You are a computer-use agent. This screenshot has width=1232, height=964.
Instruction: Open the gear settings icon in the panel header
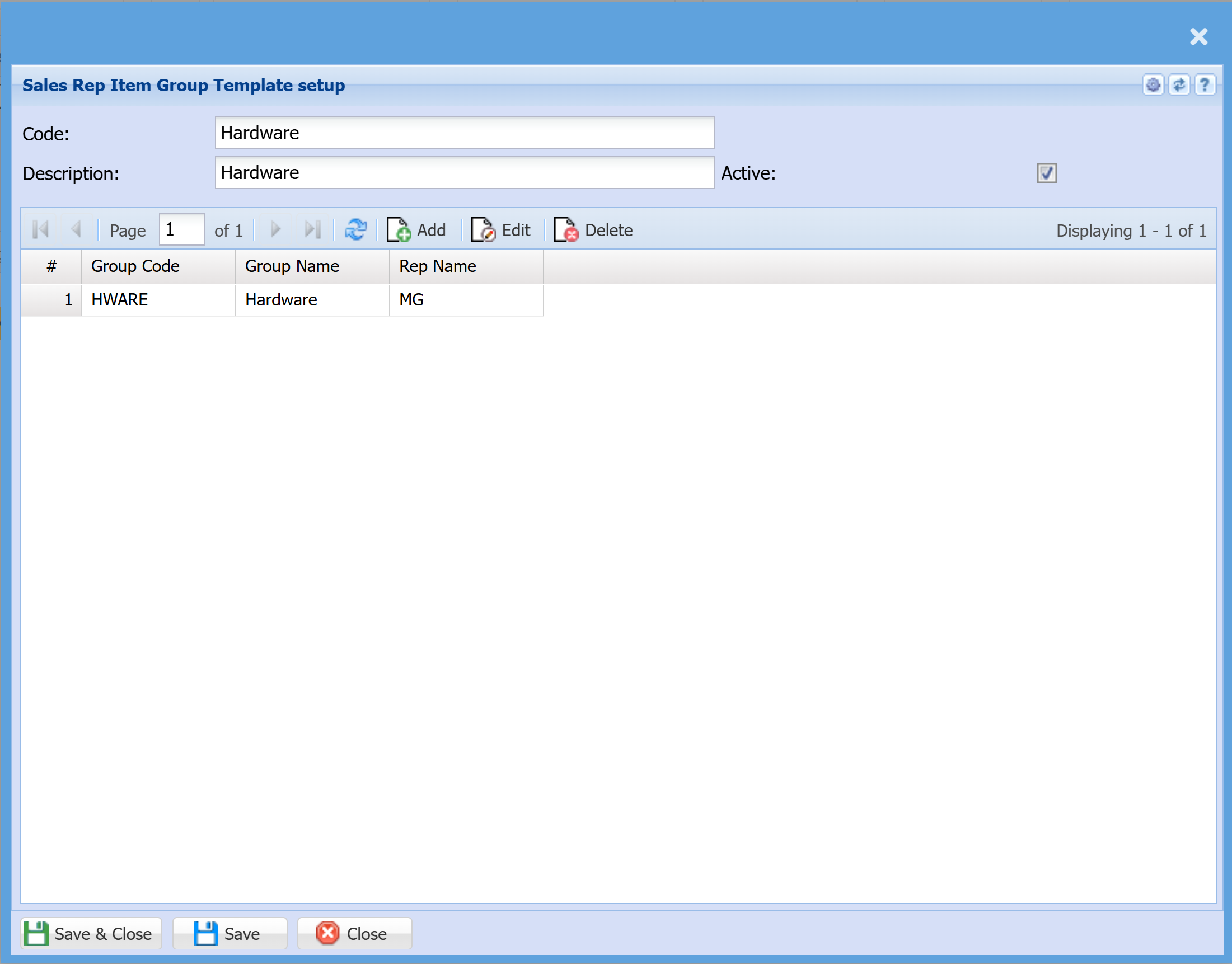point(1153,85)
